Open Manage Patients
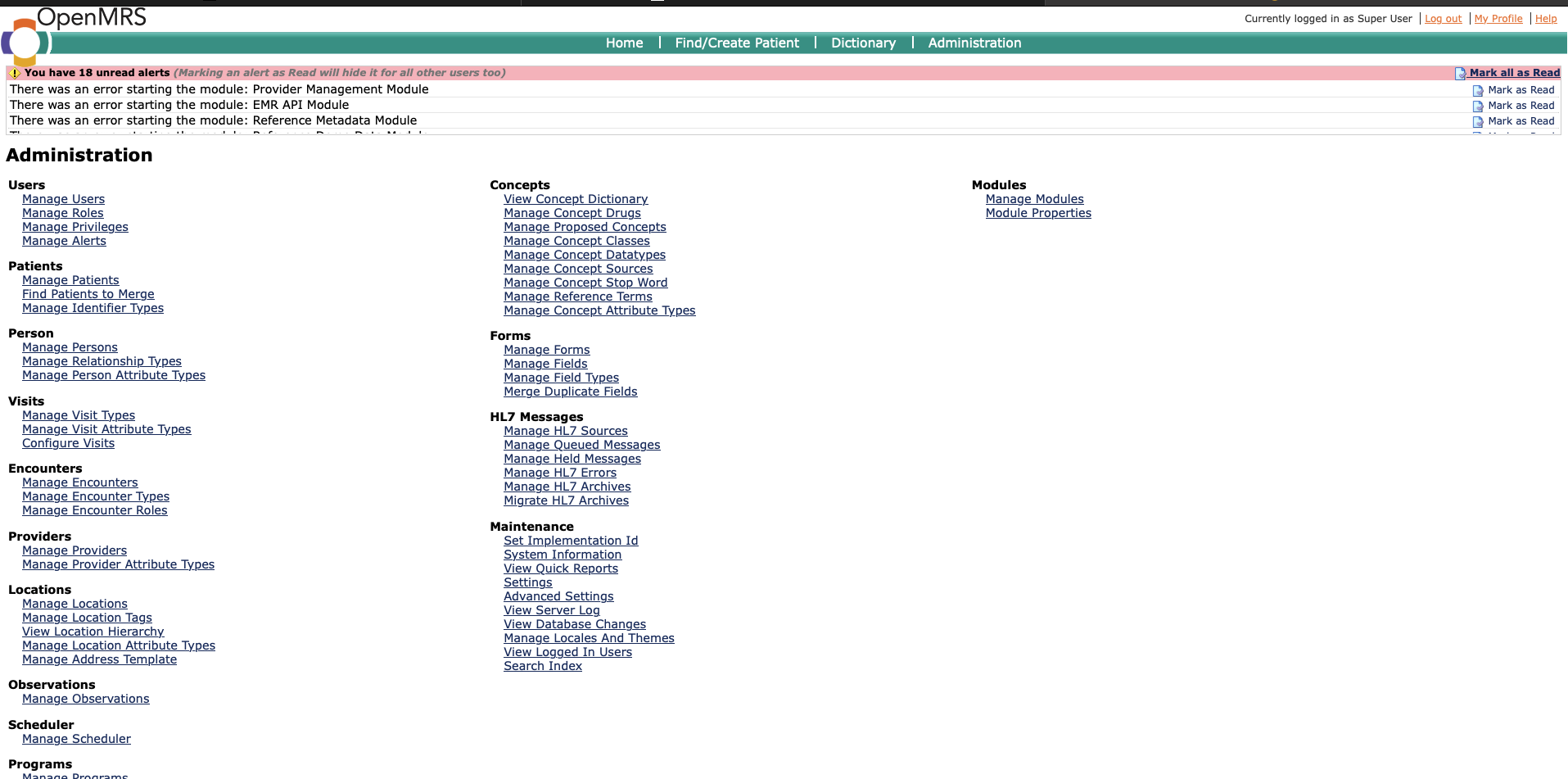 pos(70,280)
